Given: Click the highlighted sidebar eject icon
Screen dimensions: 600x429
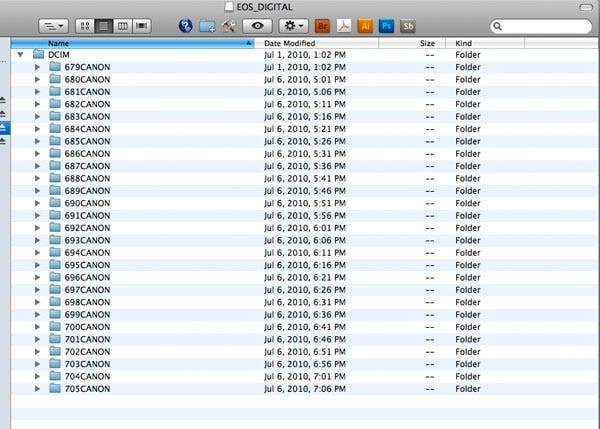Looking at the screenshot, I should click(x=3, y=127).
